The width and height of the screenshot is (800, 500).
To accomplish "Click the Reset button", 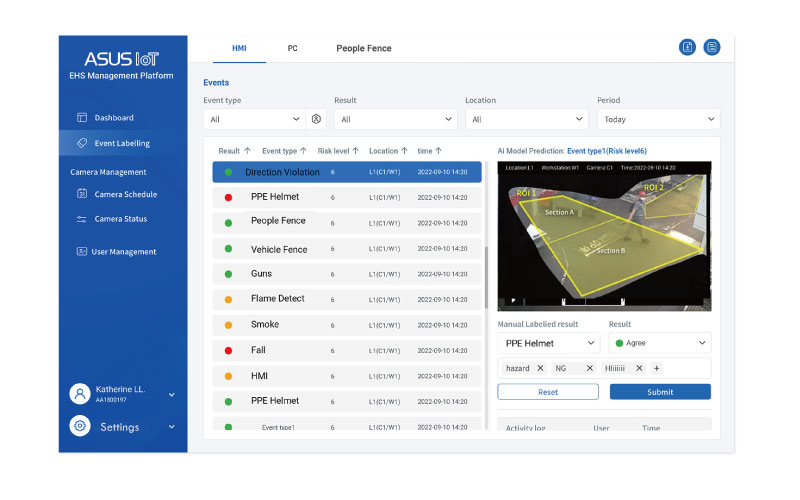I will pyautogui.click(x=548, y=392).
